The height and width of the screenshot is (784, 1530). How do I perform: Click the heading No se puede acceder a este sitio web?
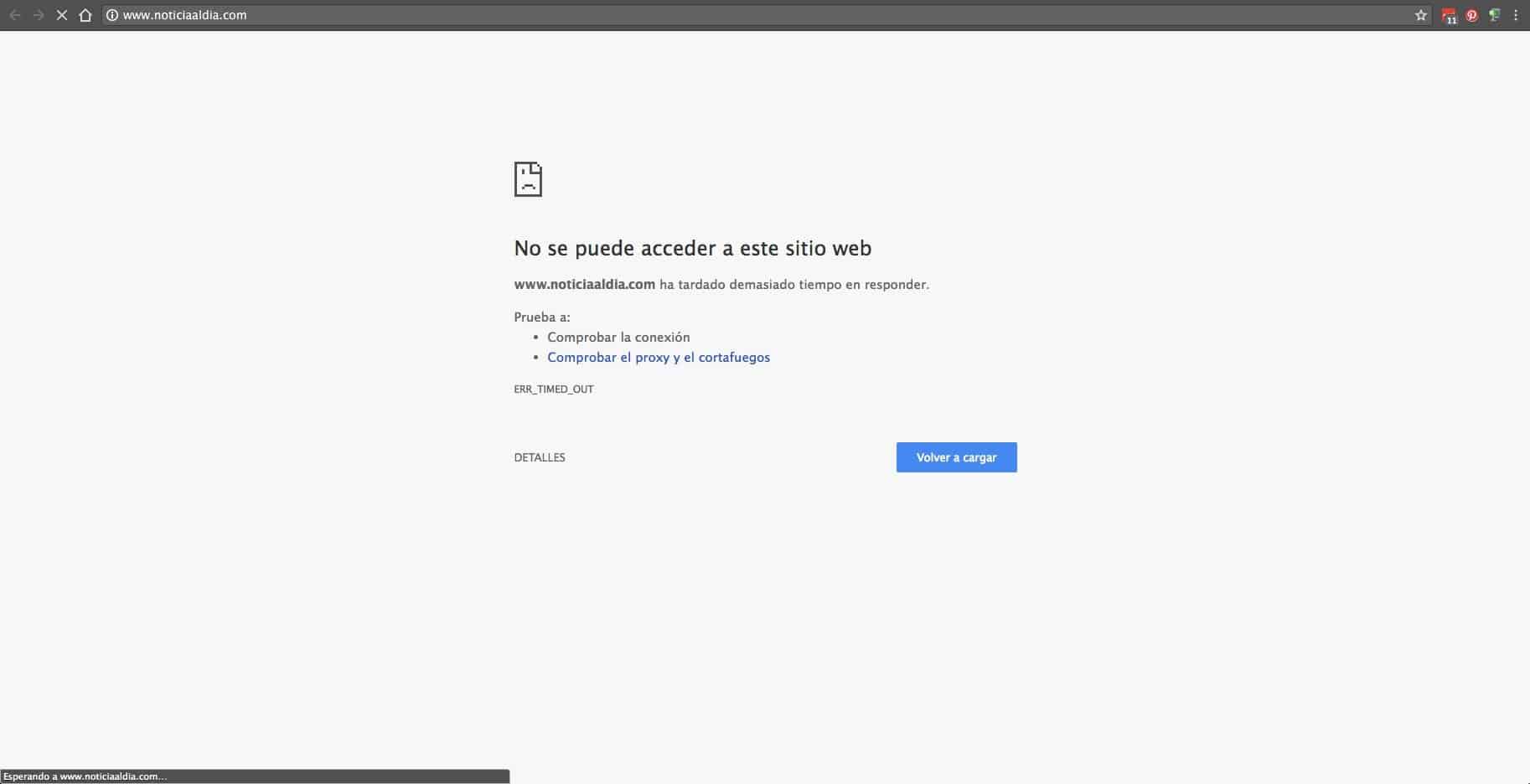tap(693, 248)
